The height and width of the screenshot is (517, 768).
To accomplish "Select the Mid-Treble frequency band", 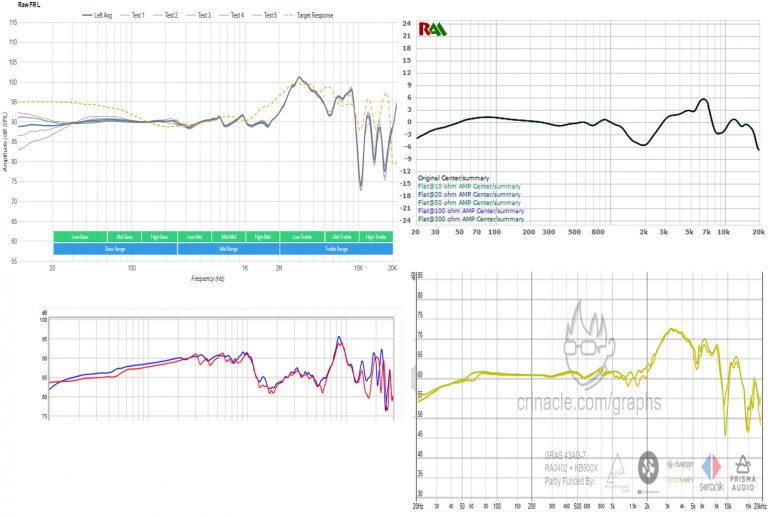I will click(342, 236).
